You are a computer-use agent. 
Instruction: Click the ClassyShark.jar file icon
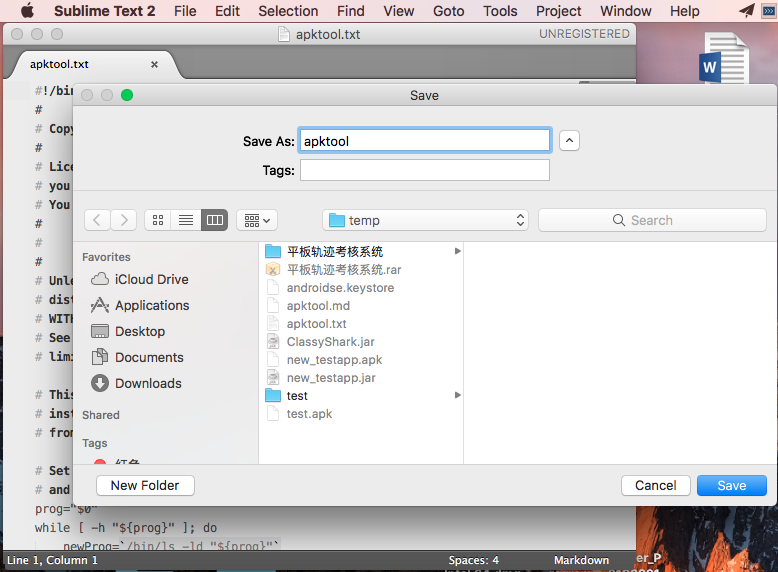[273, 342]
